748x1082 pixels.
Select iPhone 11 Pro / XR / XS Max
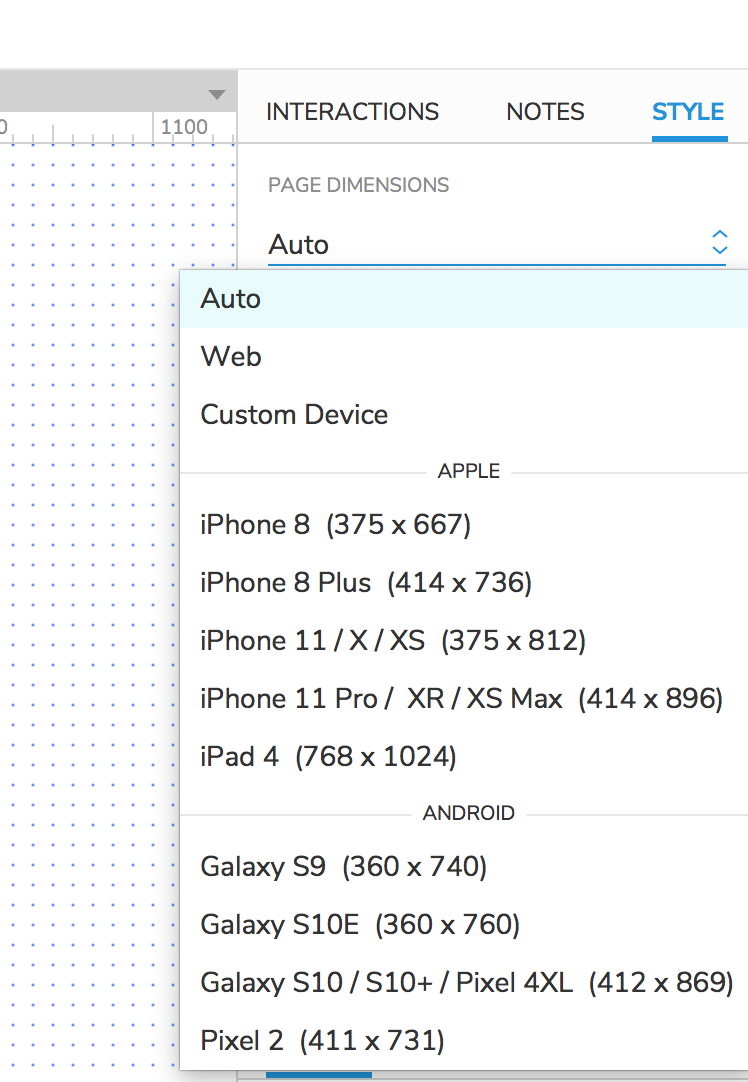pos(464,699)
